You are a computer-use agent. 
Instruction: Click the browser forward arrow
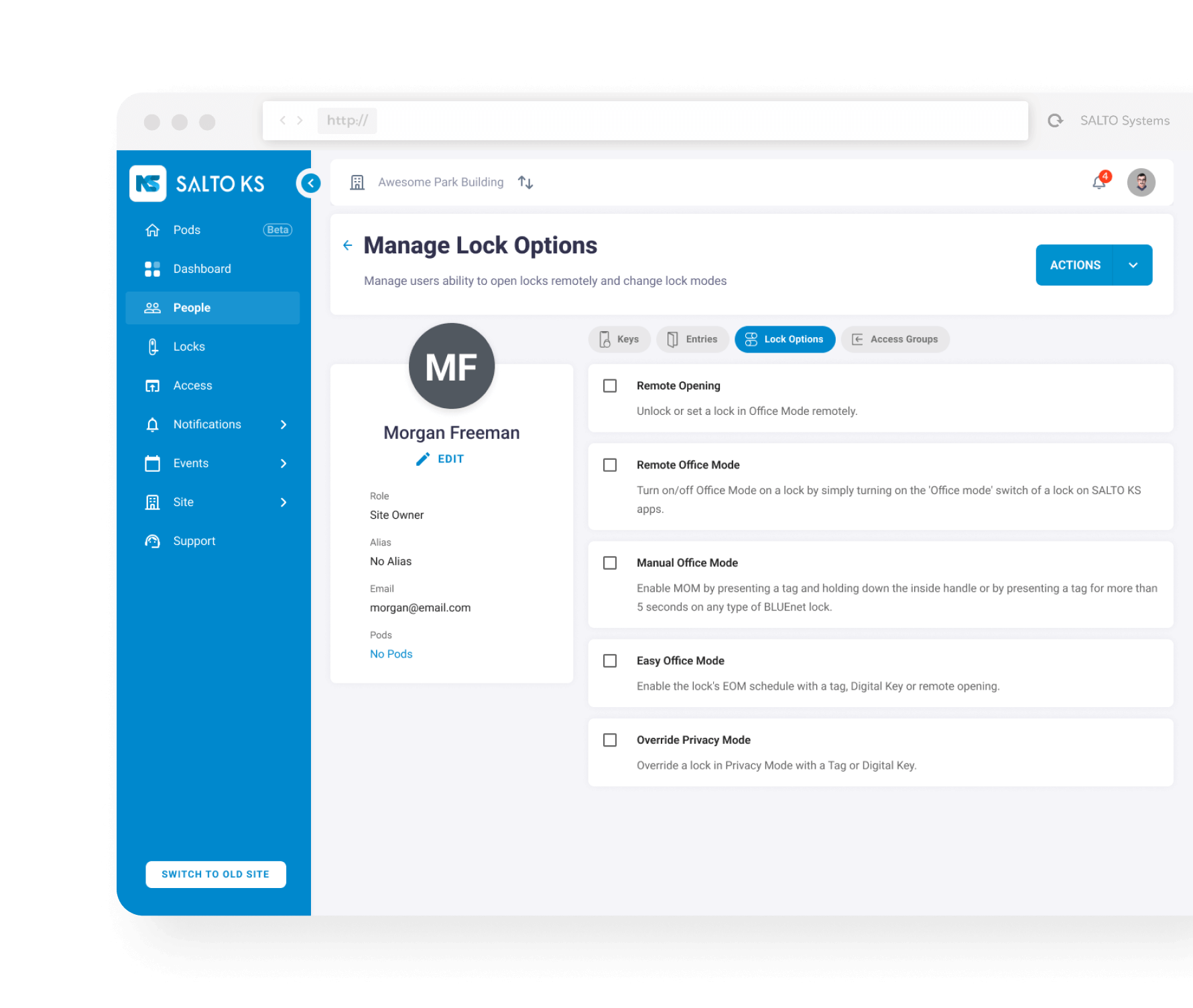tap(300, 121)
